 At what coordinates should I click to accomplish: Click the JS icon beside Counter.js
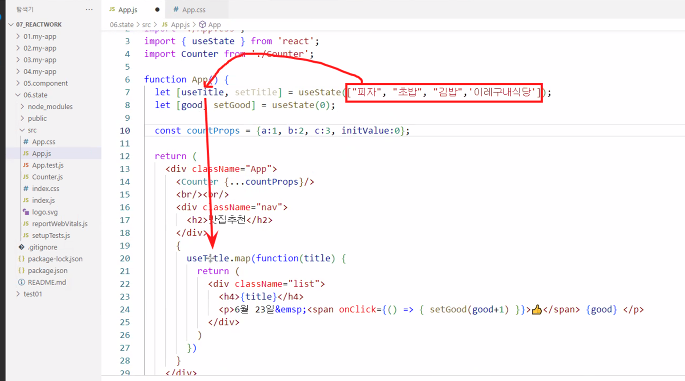pos(26,177)
